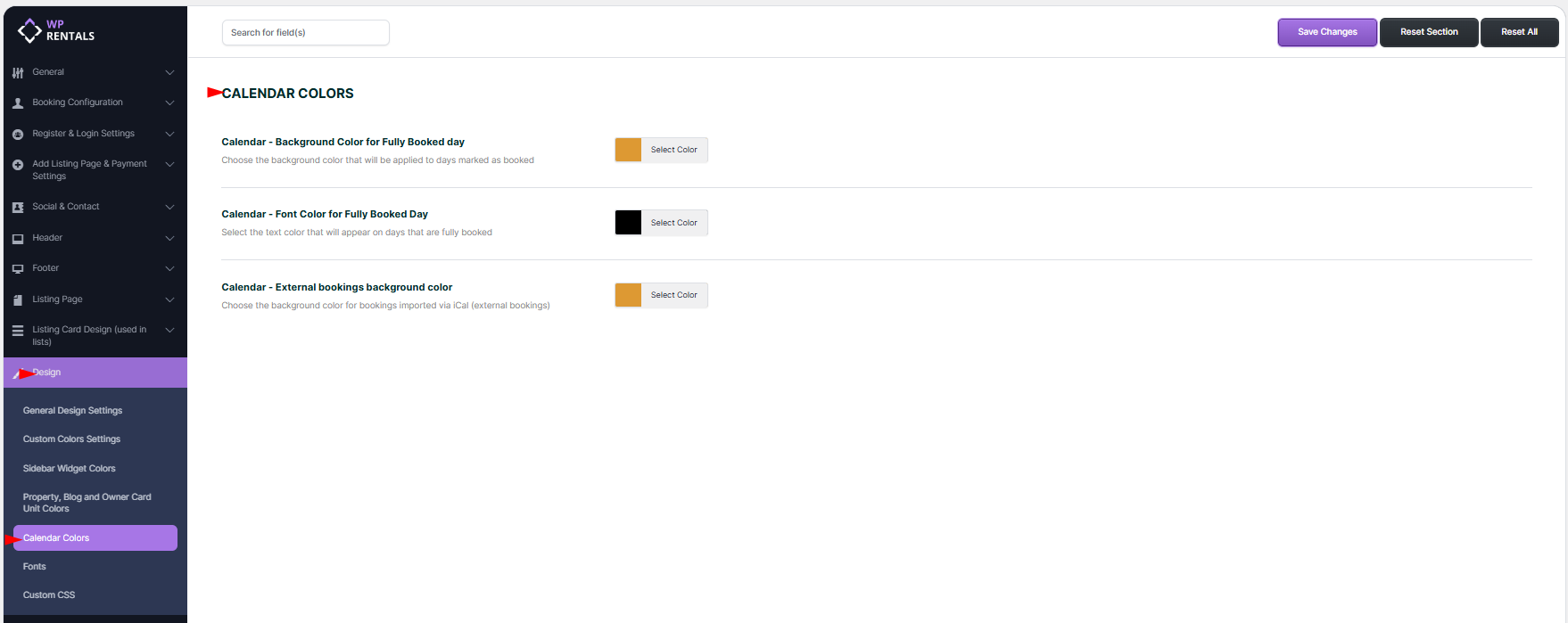Expand Add Listing Page & Payment chevron
This screenshot has height=623, width=1568.
click(x=169, y=164)
